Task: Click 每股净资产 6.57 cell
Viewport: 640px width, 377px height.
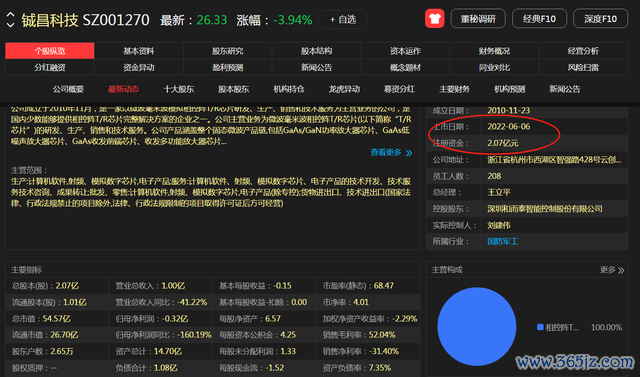Action: (264, 319)
